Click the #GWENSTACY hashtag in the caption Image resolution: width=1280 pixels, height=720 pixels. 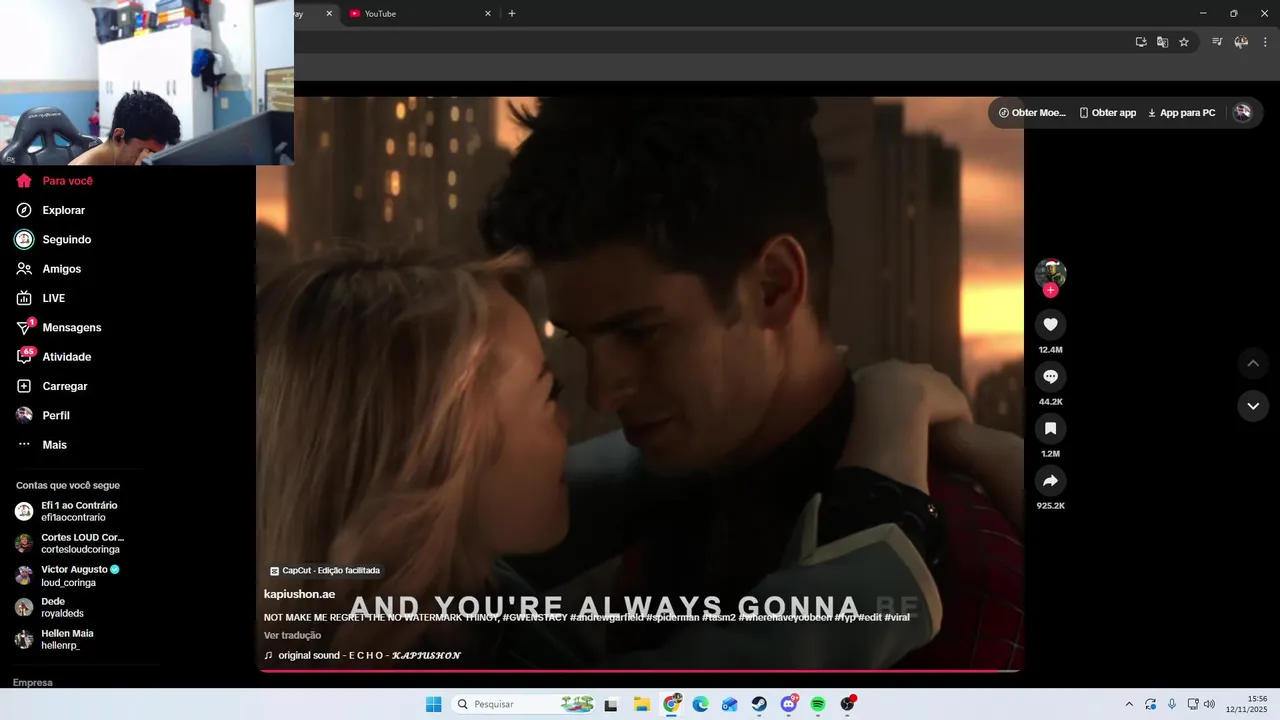pyautogui.click(x=535, y=618)
